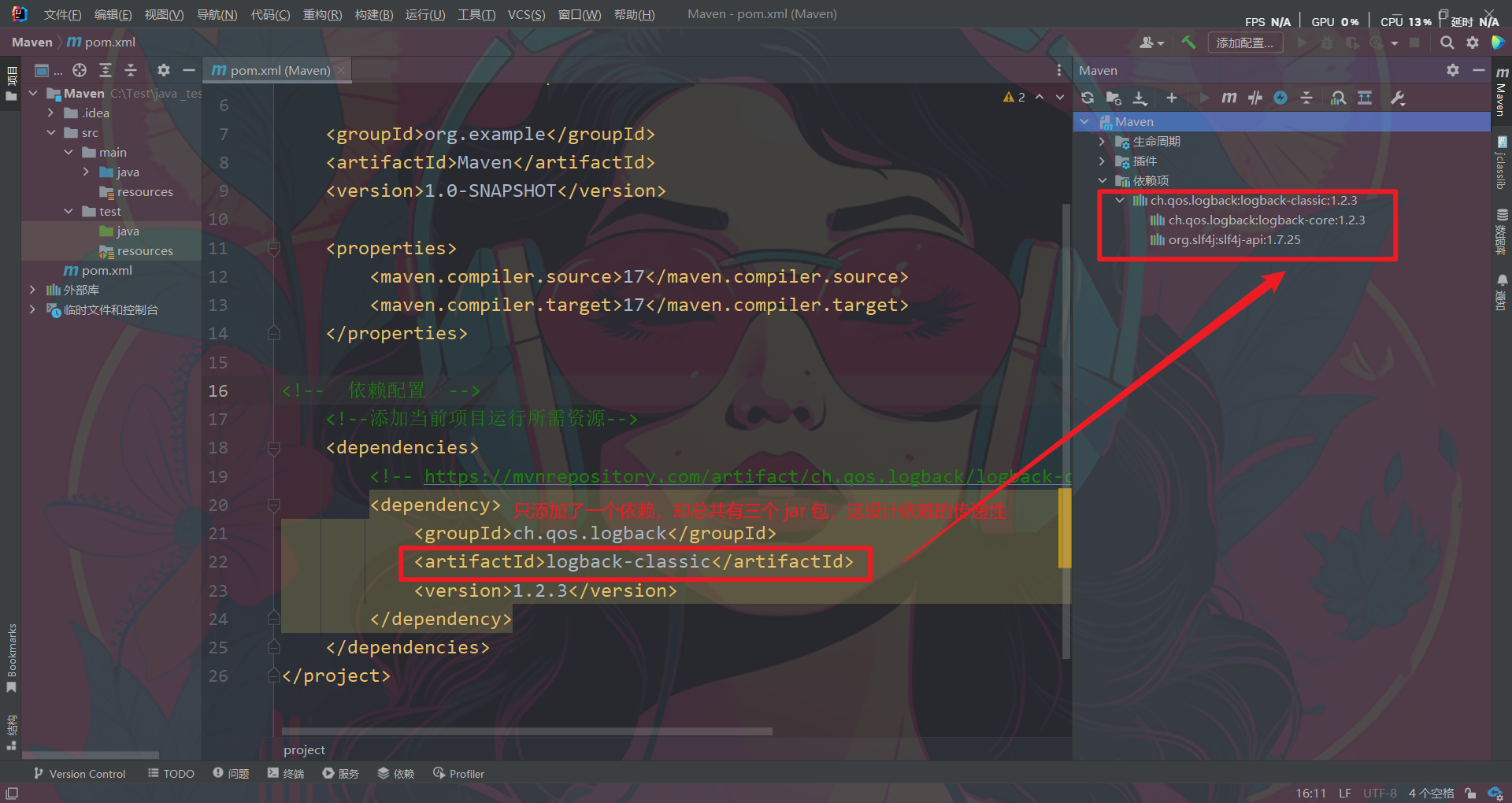Click UTF-8 encoding in status bar
The width and height of the screenshot is (1512, 803).
[1380, 793]
